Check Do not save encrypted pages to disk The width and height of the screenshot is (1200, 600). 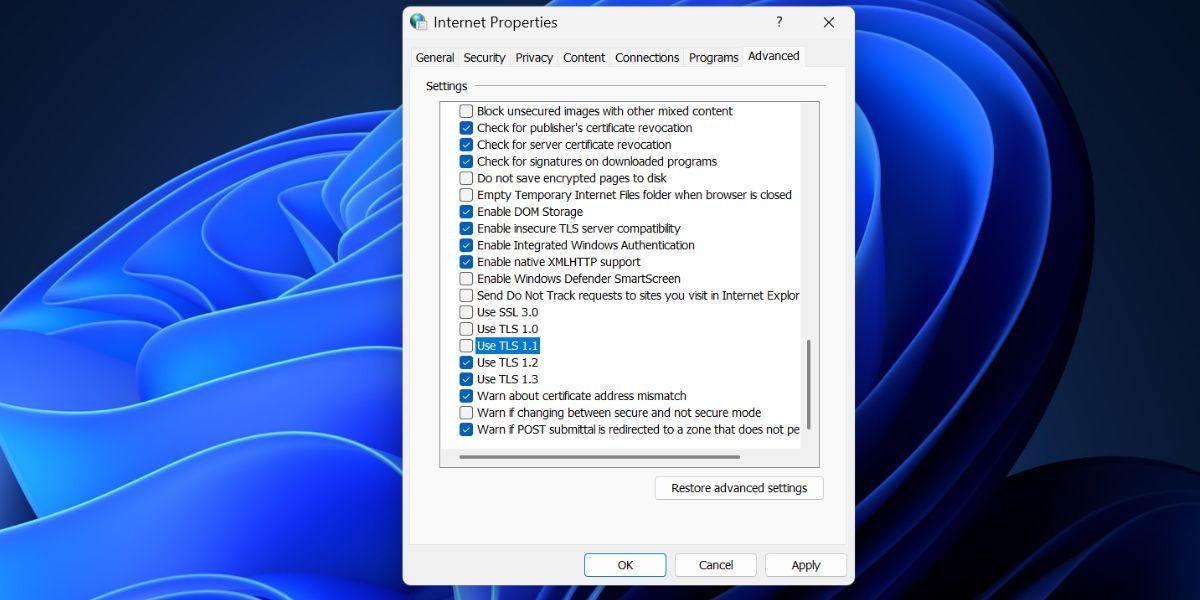pyautogui.click(x=466, y=178)
